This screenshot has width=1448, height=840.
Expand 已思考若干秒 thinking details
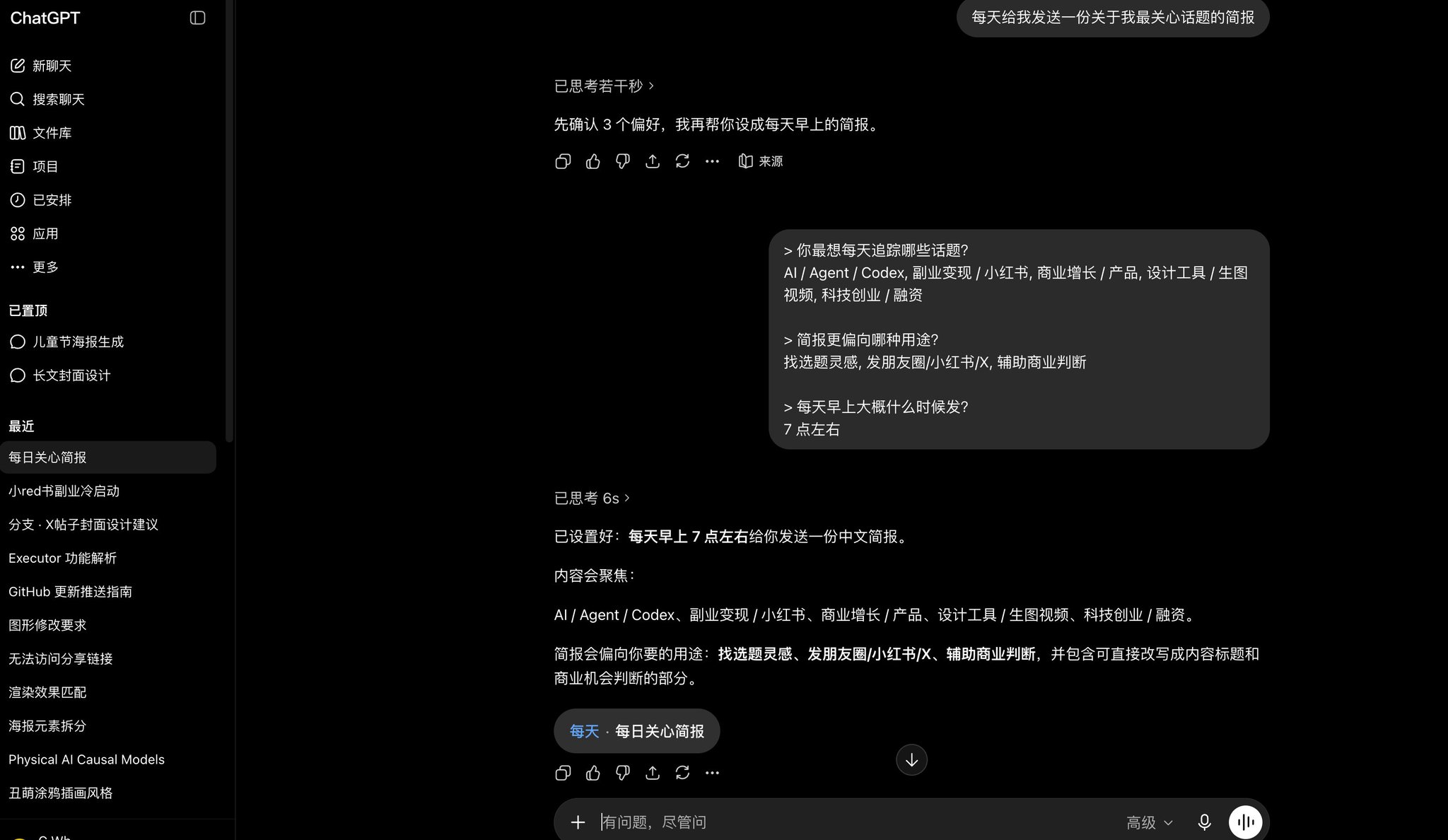(604, 86)
